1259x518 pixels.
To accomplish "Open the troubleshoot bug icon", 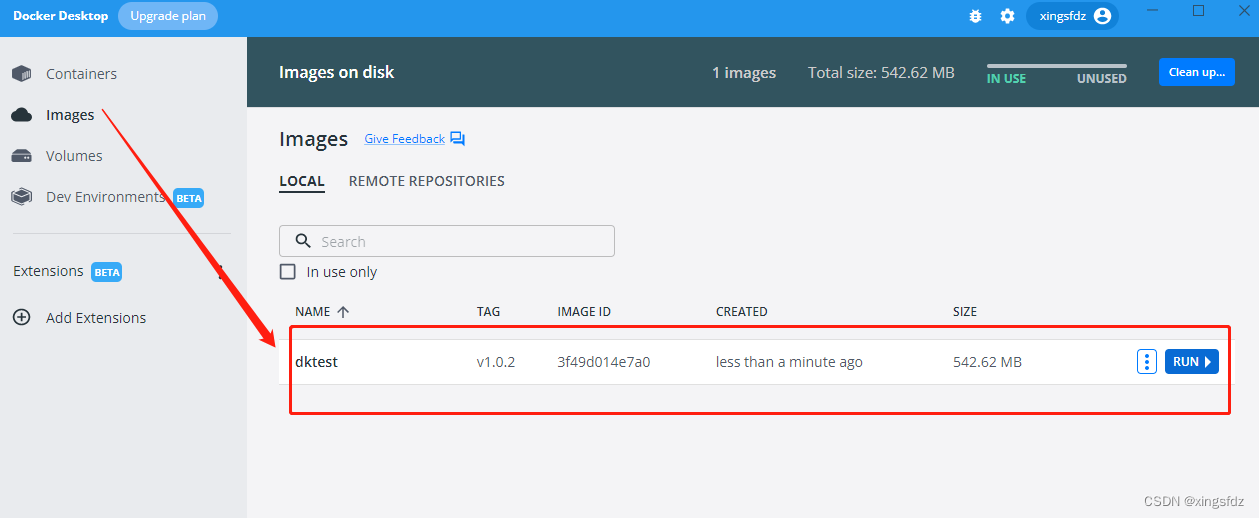I will [x=976, y=16].
